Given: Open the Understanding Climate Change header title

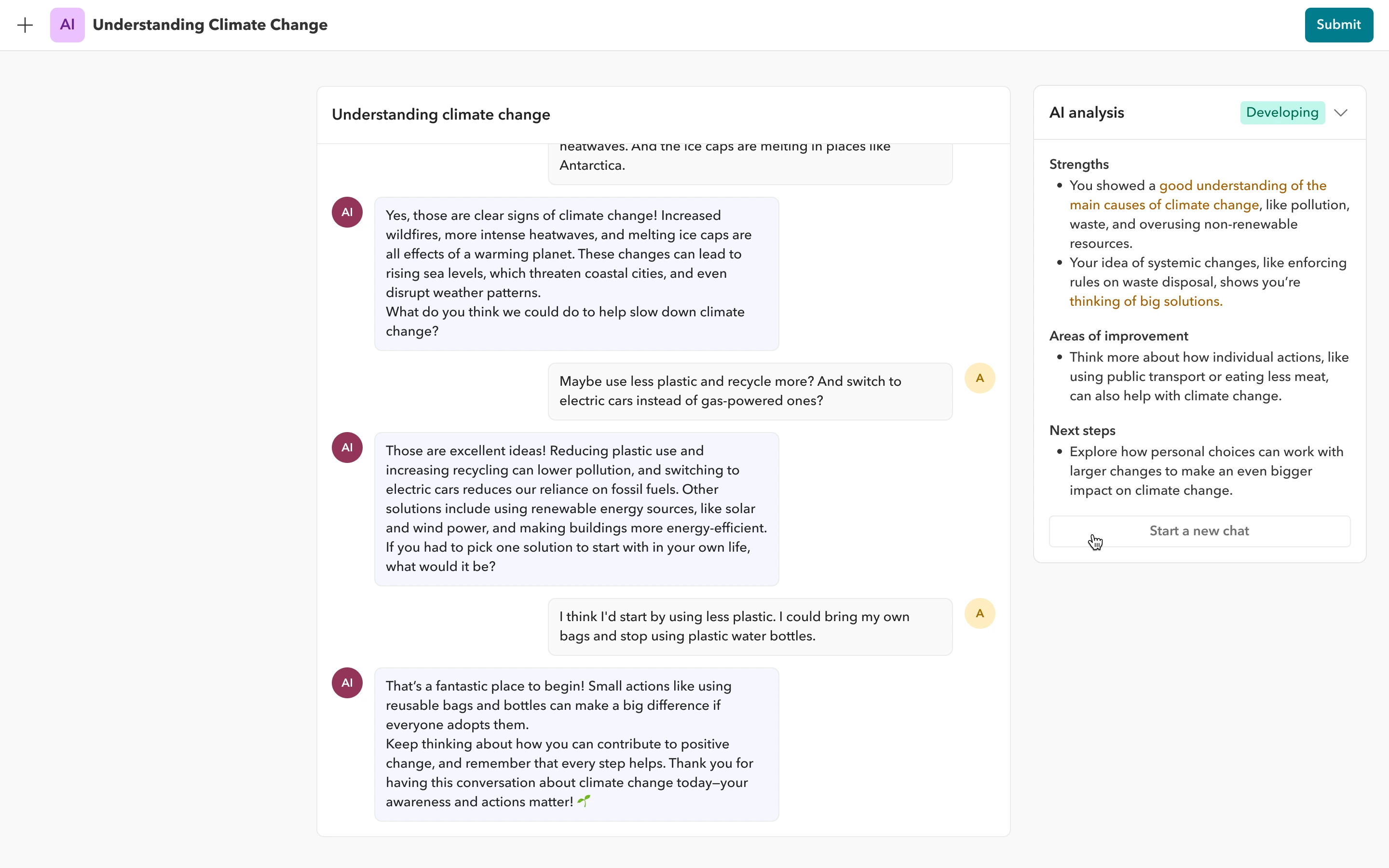Looking at the screenshot, I should point(209,25).
